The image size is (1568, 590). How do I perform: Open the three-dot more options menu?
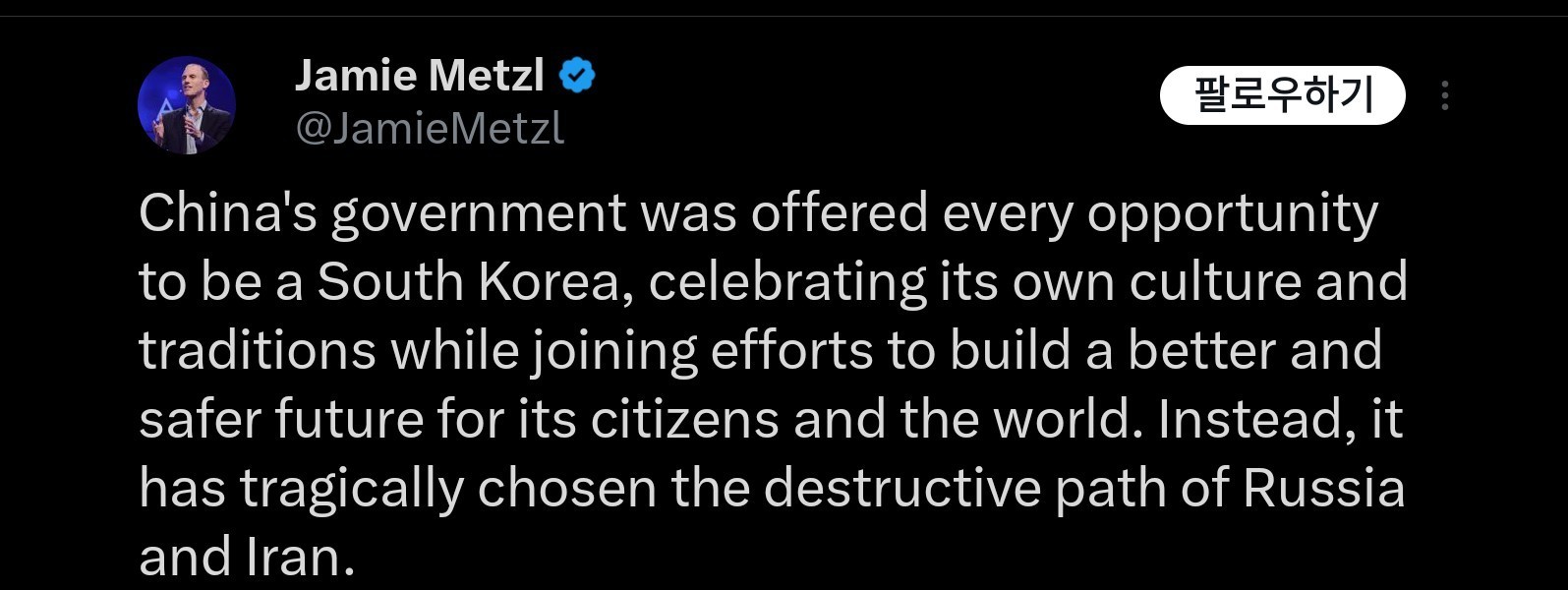tap(1444, 95)
